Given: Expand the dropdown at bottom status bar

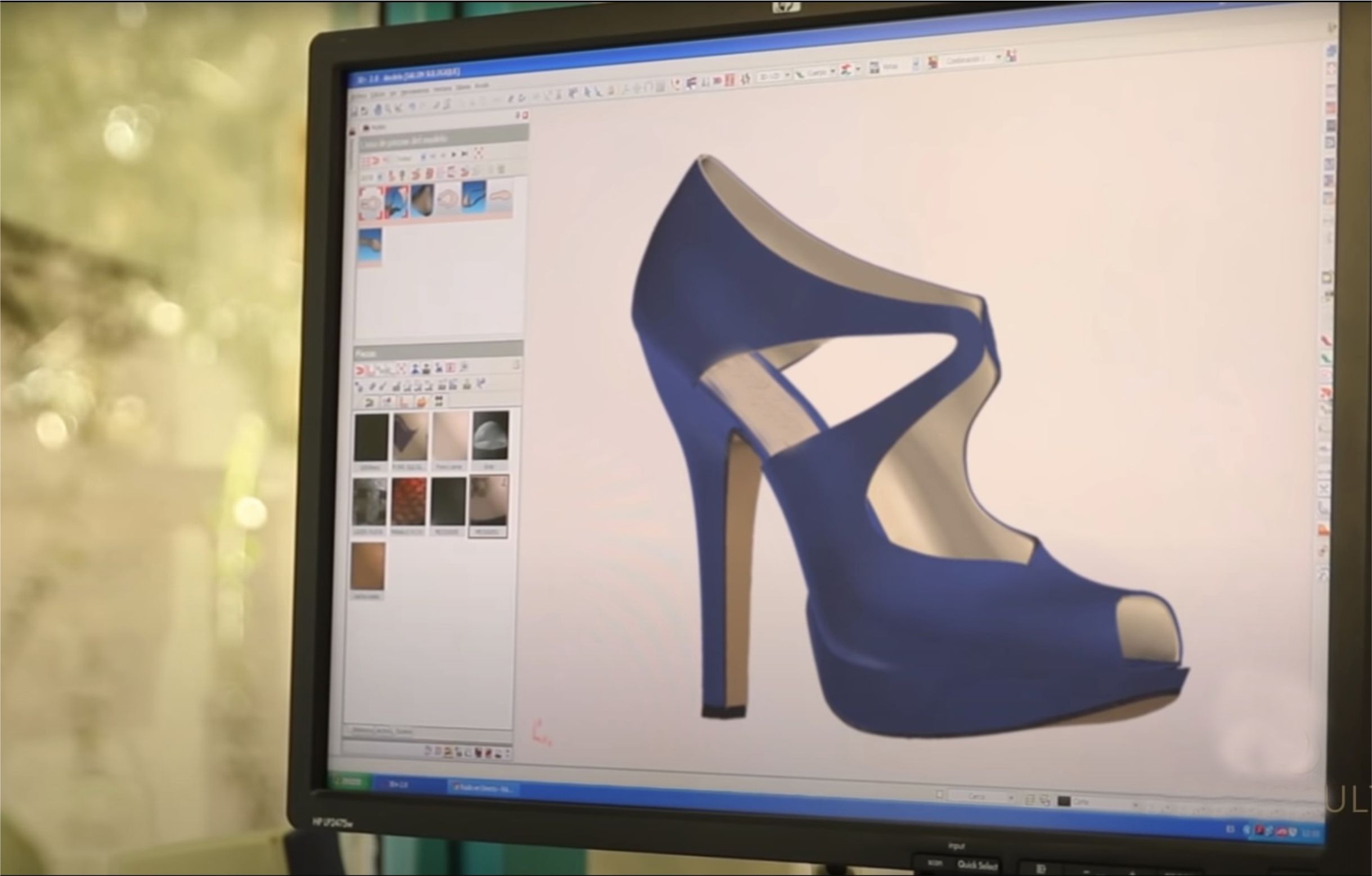Looking at the screenshot, I should (x=1012, y=797).
